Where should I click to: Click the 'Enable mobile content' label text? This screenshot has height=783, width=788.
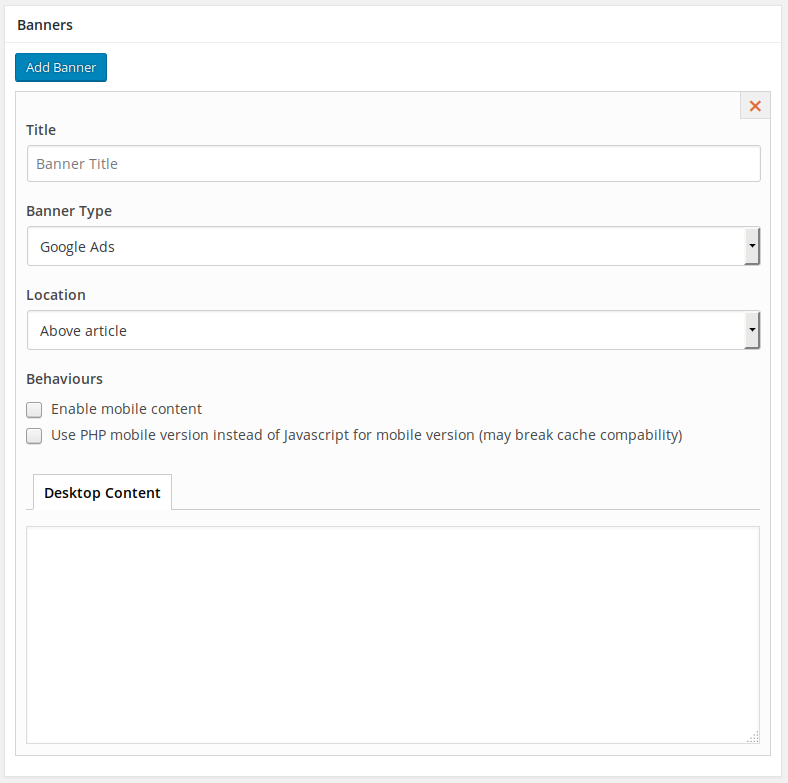click(x=126, y=409)
